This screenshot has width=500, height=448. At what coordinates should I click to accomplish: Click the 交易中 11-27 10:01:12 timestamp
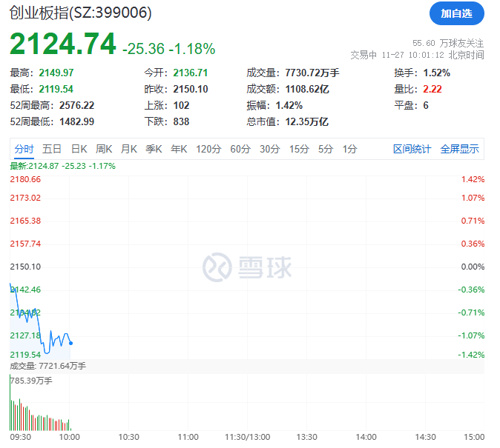tap(417, 55)
